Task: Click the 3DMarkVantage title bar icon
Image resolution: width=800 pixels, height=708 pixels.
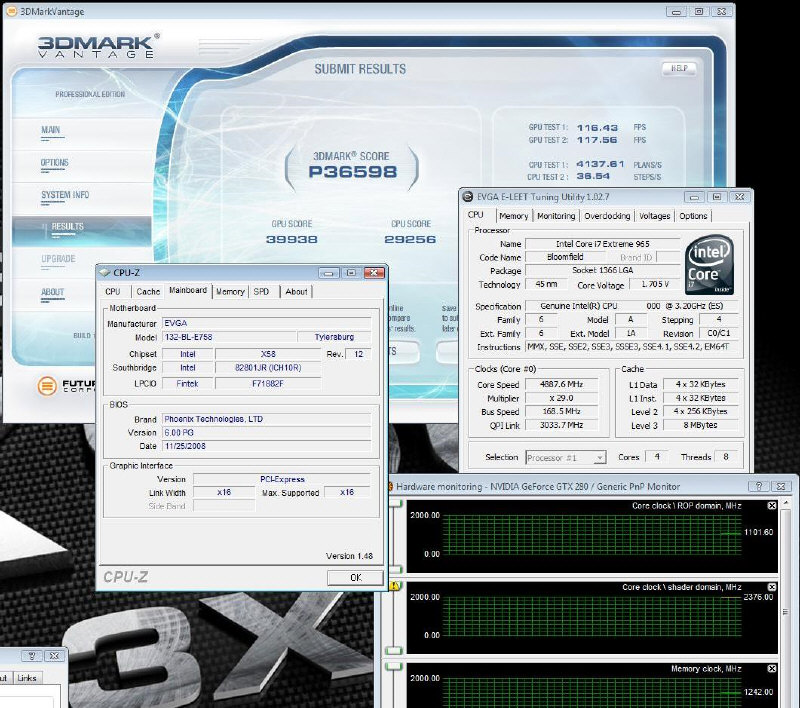Action: tap(11, 11)
